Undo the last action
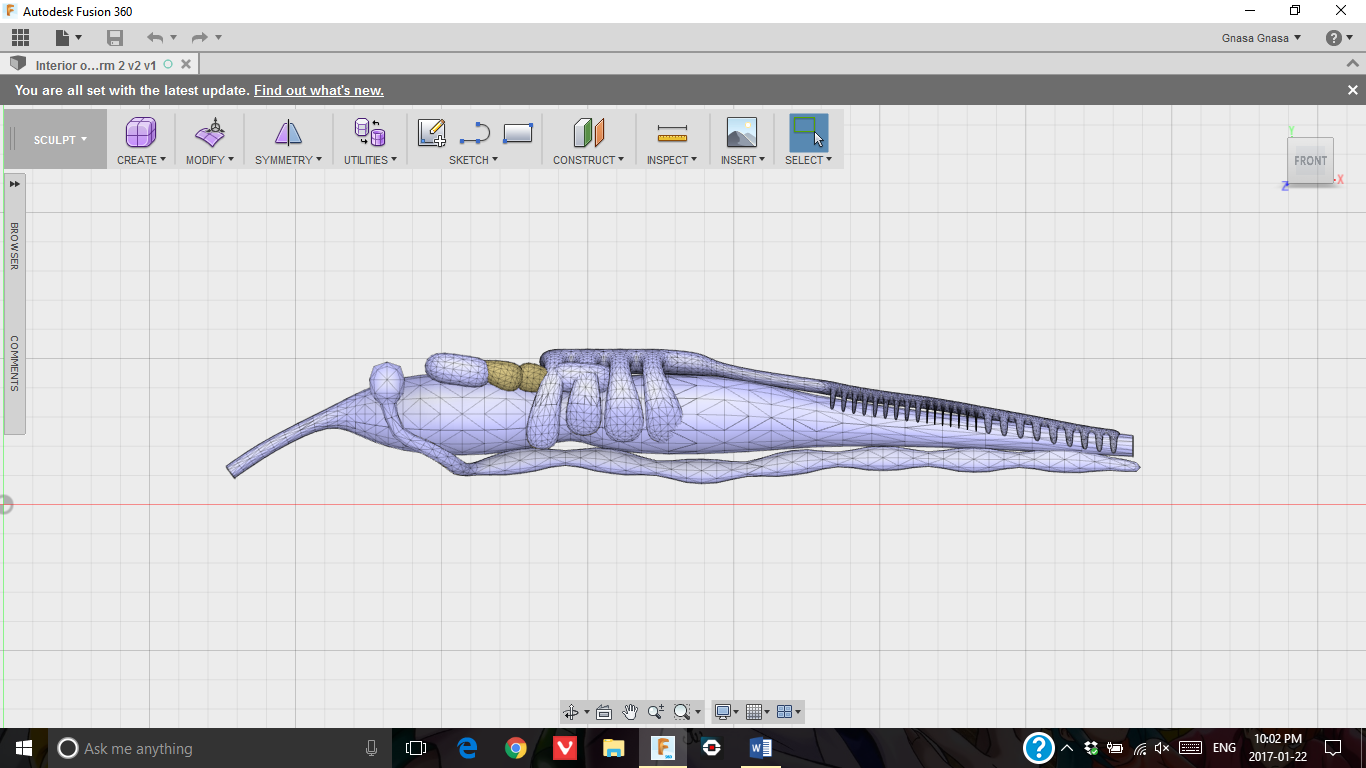 click(x=155, y=38)
